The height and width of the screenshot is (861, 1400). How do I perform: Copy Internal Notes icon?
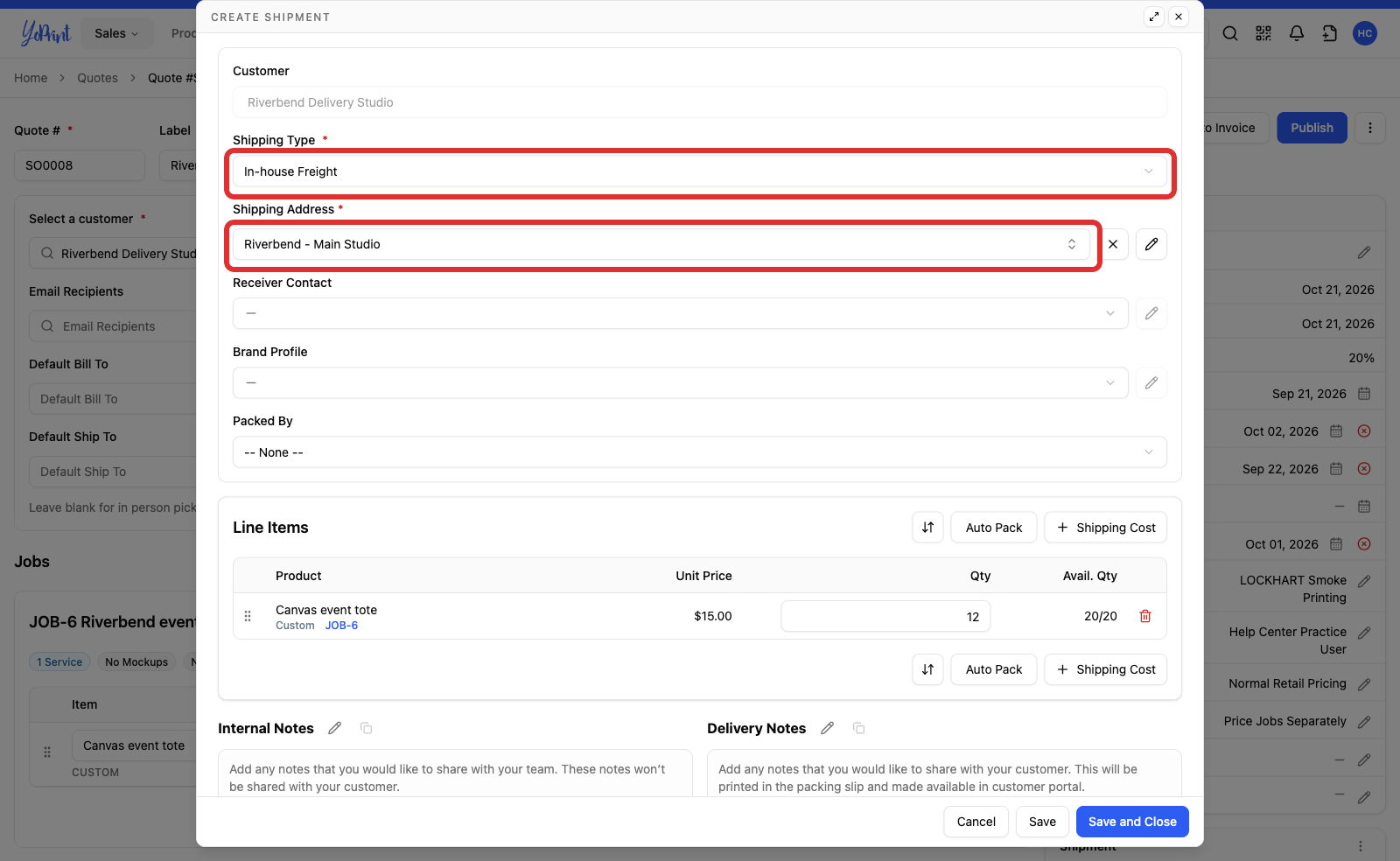367,728
